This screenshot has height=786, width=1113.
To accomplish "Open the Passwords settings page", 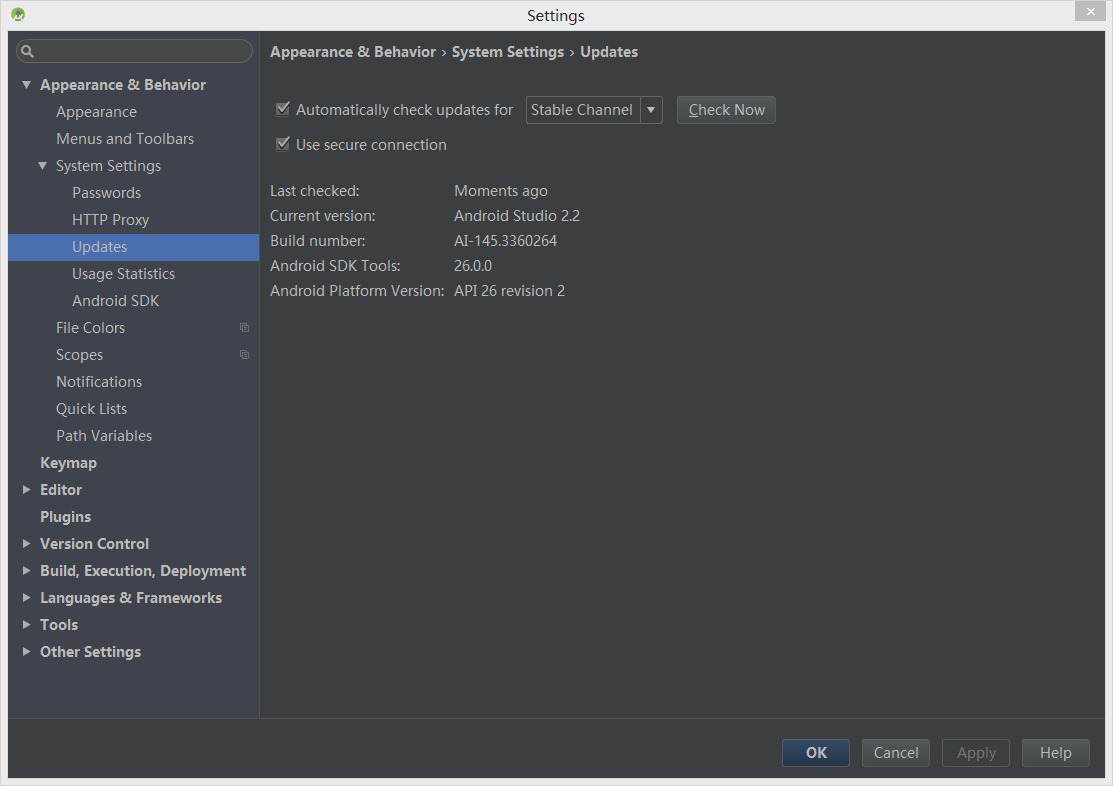I will [x=106, y=192].
